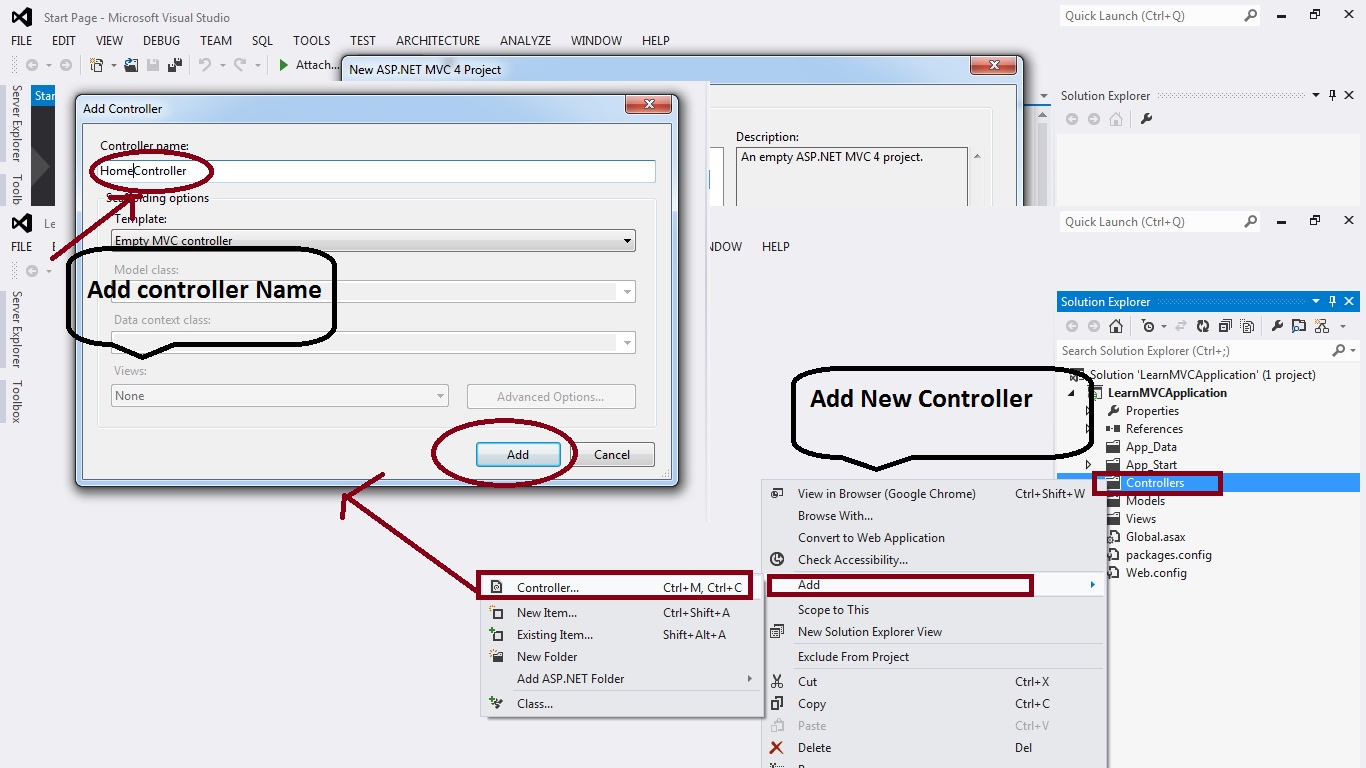Image resolution: width=1366 pixels, height=768 pixels.
Task: Open Views dropdown showing None
Action: pyautogui.click(x=280, y=396)
